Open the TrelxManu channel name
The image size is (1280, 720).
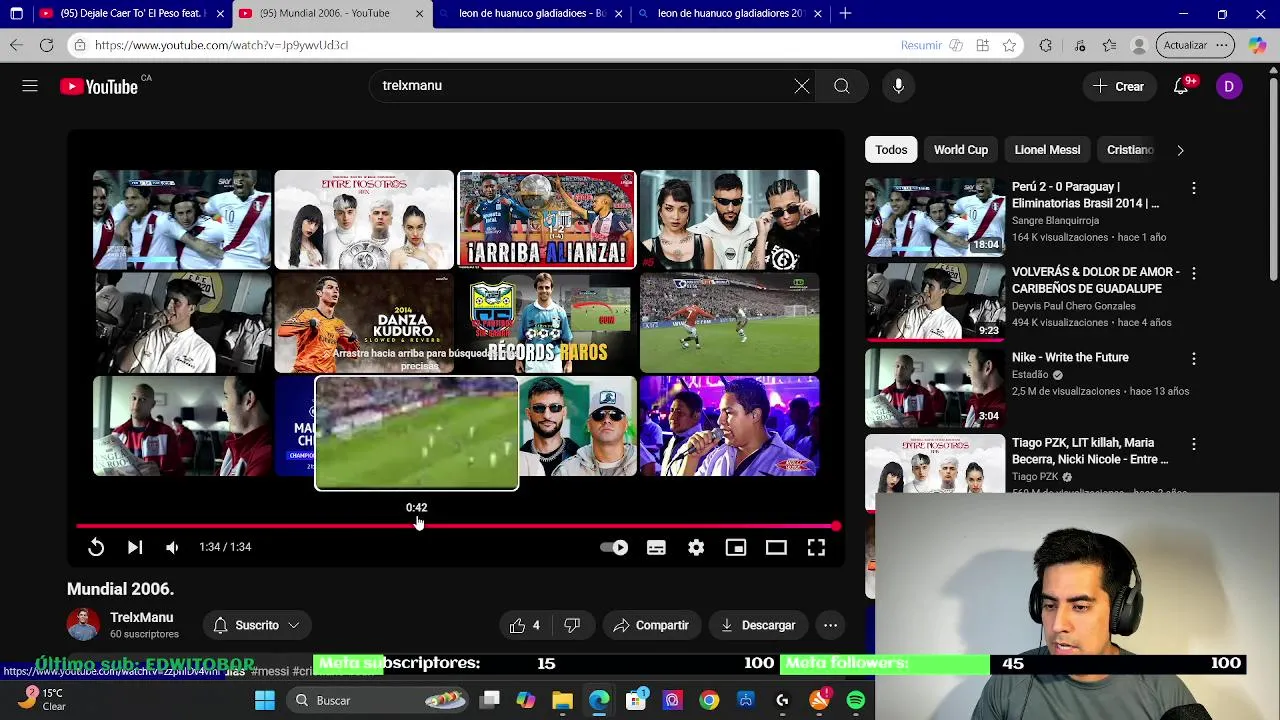tap(142, 618)
